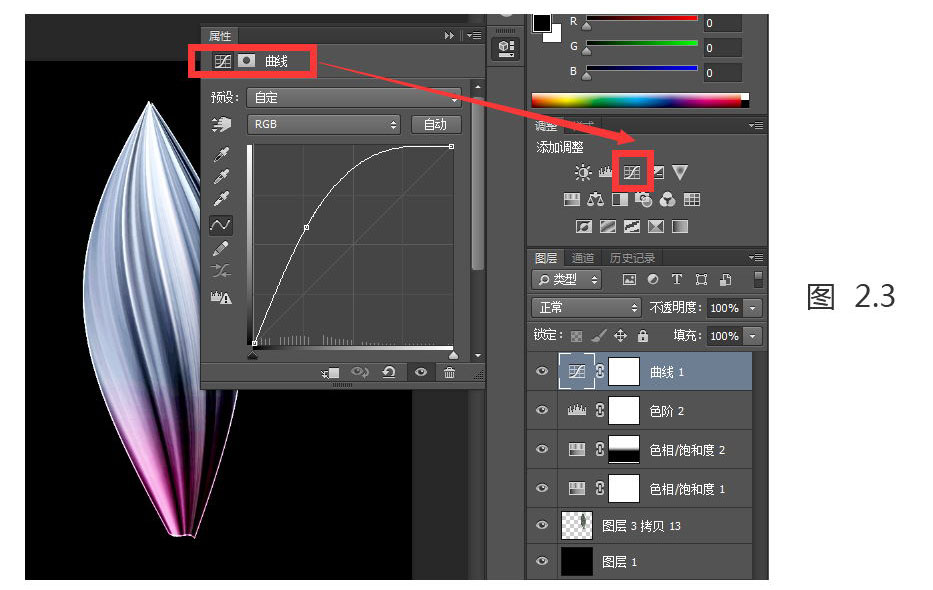Click the R channel slider
Image resolution: width=933 pixels, height=590 pixels.
point(641,18)
